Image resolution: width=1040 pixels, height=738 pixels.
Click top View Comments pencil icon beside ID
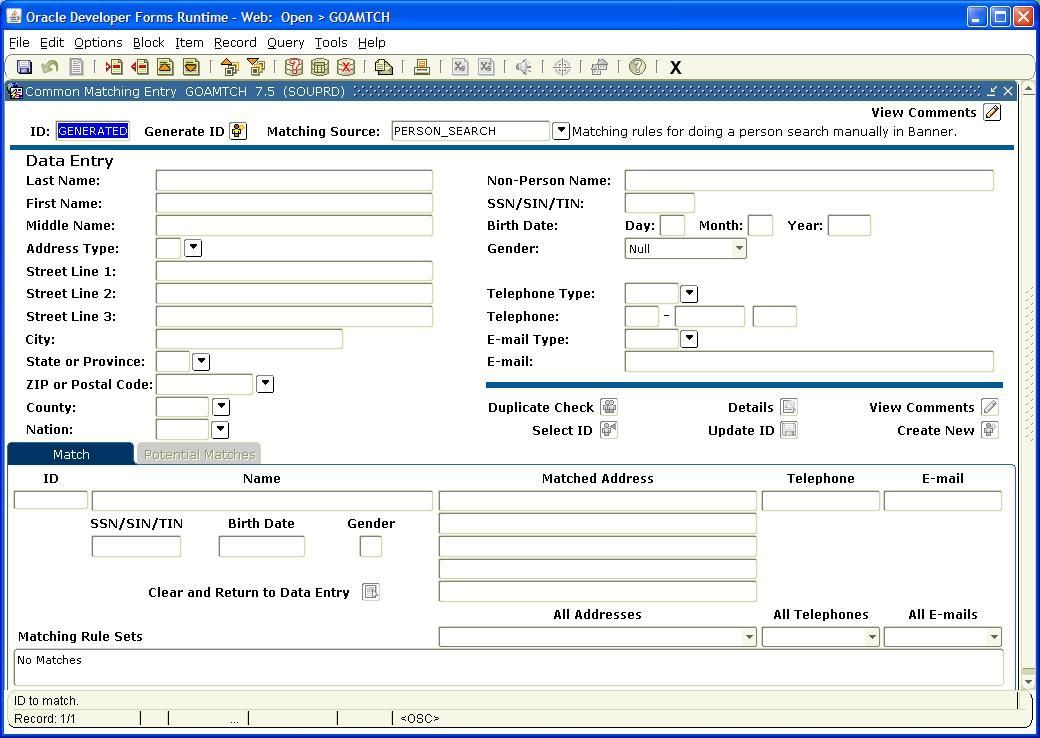[992, 112]
